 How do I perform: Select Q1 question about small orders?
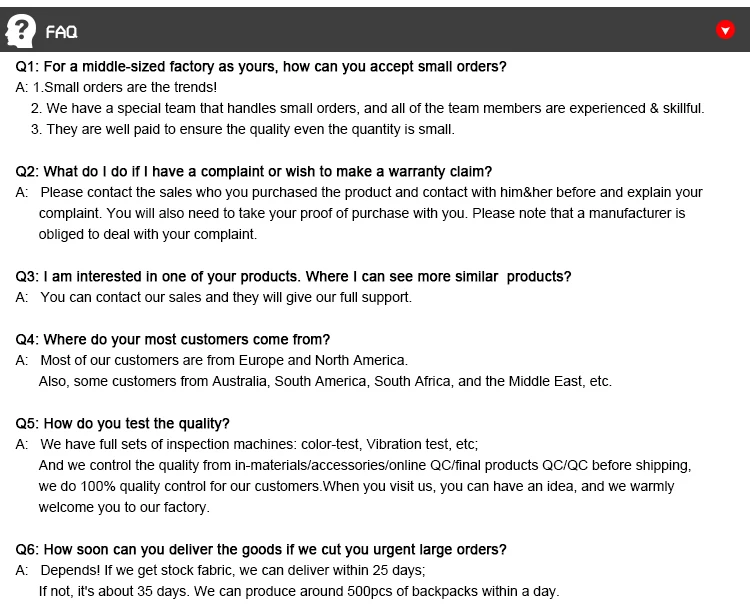coord(262,67)
